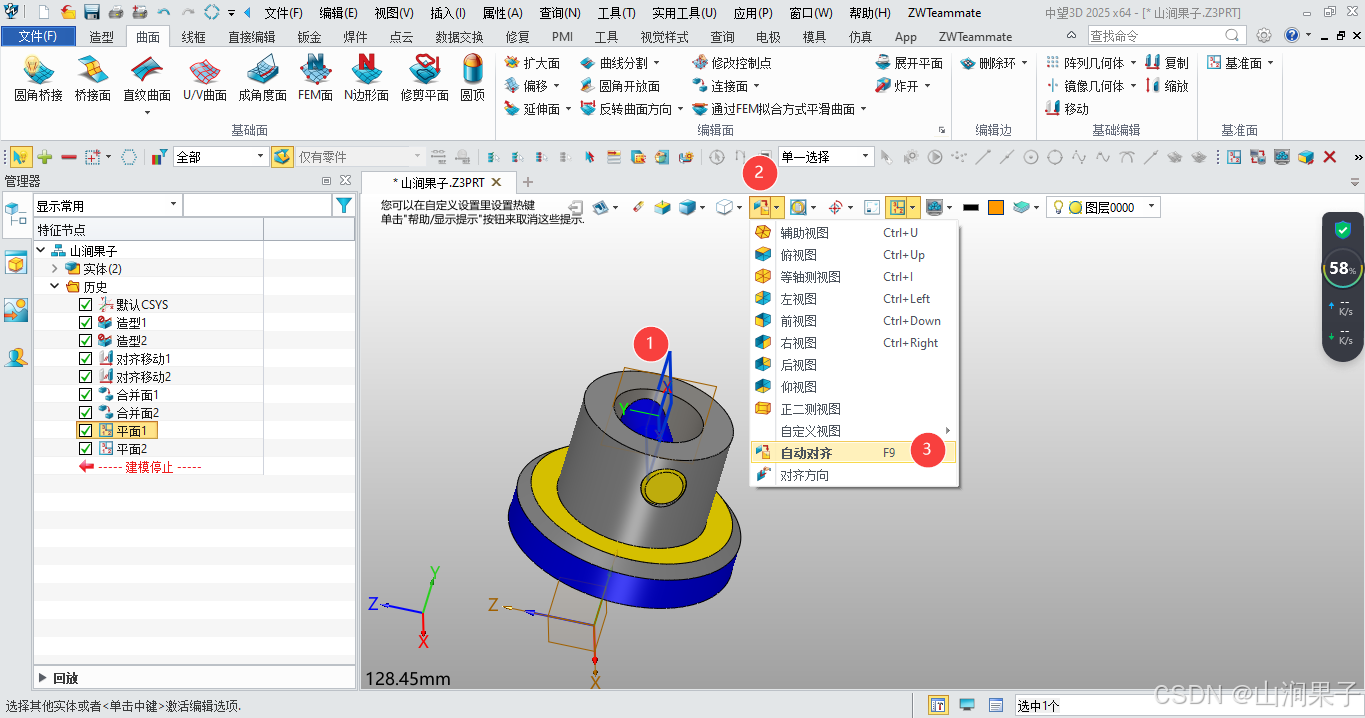Click the undo arrow in title bar

[x=163, y=13]
